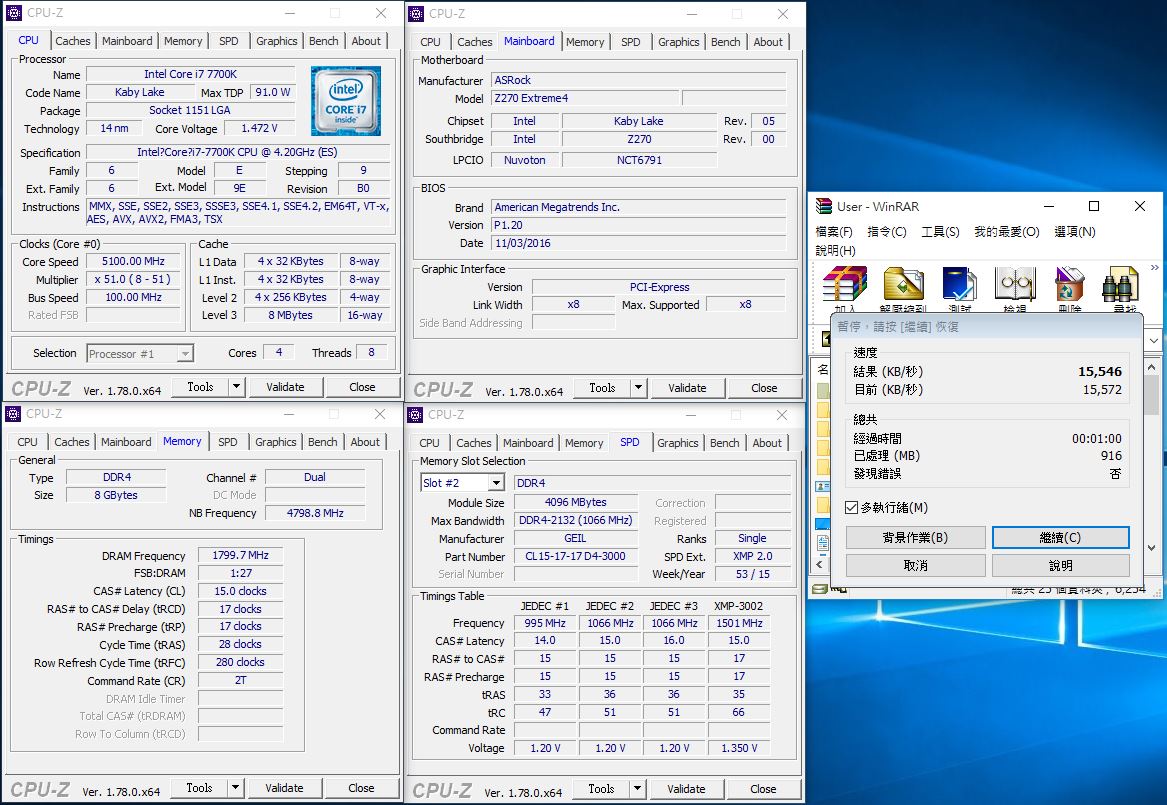Toggle the 多執行緒(M) multithreading checkbox
1167x805 pixels.
point(851,507)
